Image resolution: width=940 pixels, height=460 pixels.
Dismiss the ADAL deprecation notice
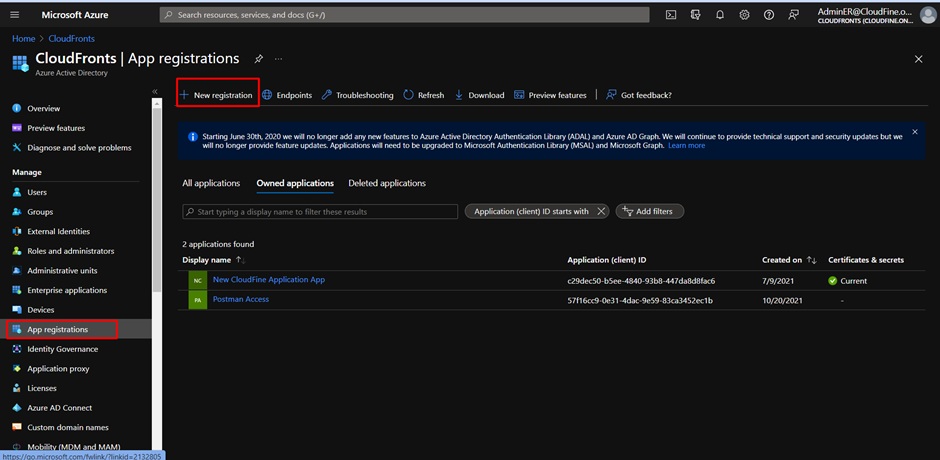pyautogui.click(x=915, y=131)
